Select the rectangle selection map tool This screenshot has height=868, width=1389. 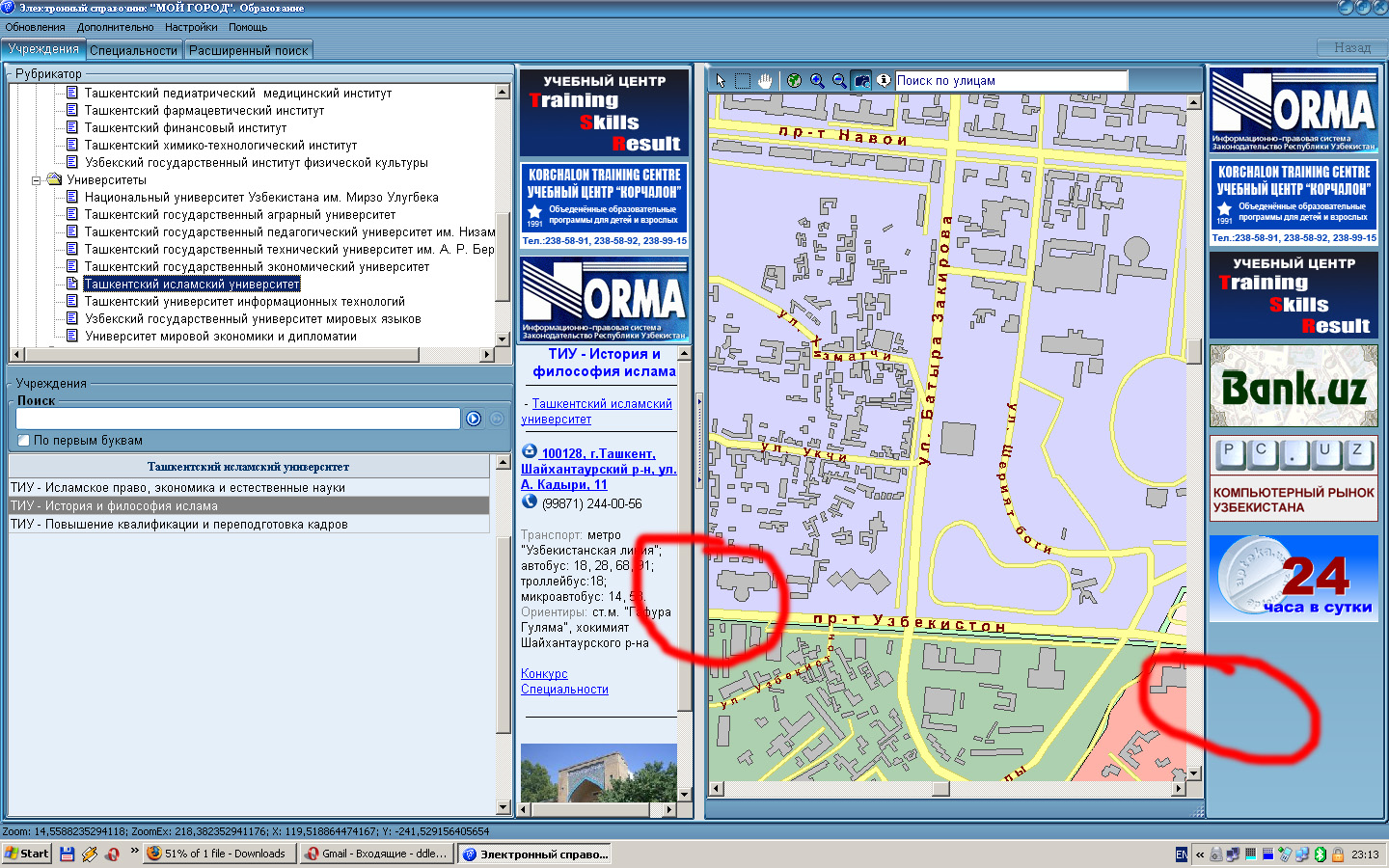click(x=743, y=81)
